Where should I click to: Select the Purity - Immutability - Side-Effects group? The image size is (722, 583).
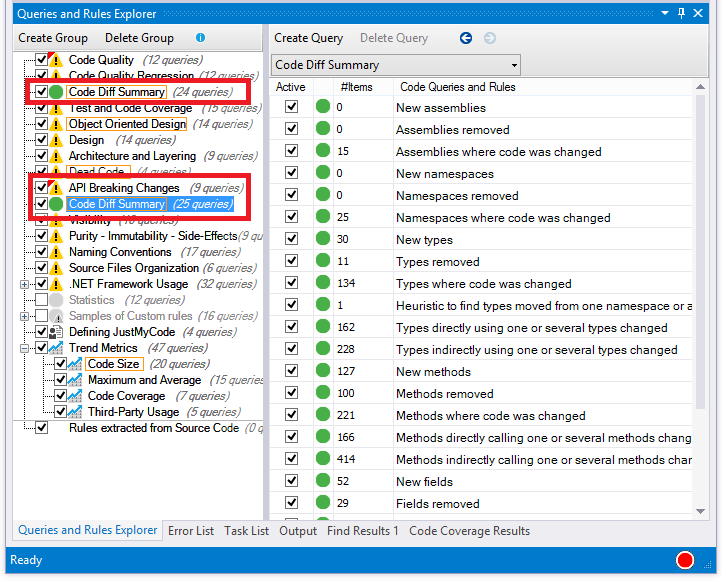153,236
